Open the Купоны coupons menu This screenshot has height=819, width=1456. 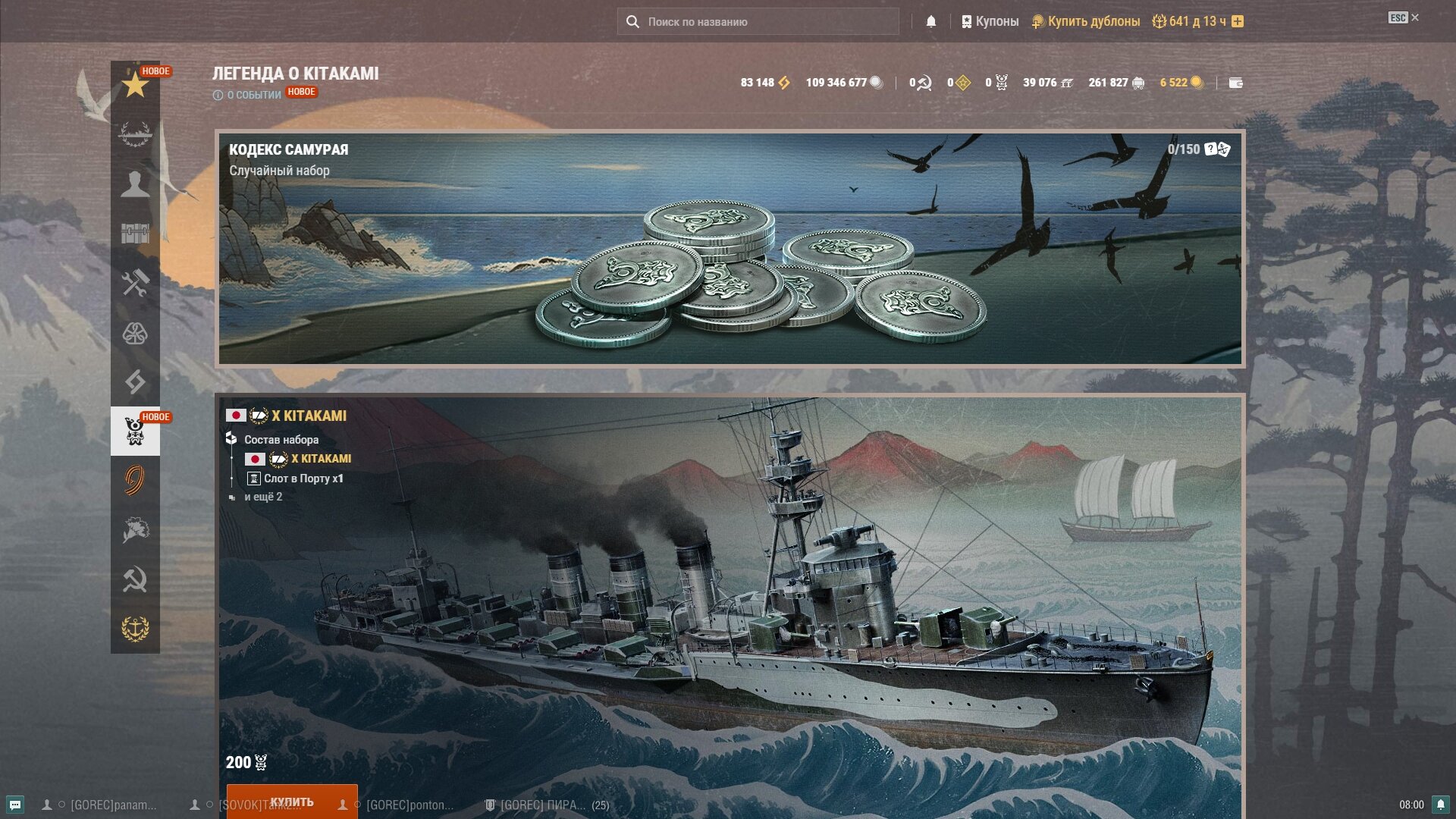[990, 21]
